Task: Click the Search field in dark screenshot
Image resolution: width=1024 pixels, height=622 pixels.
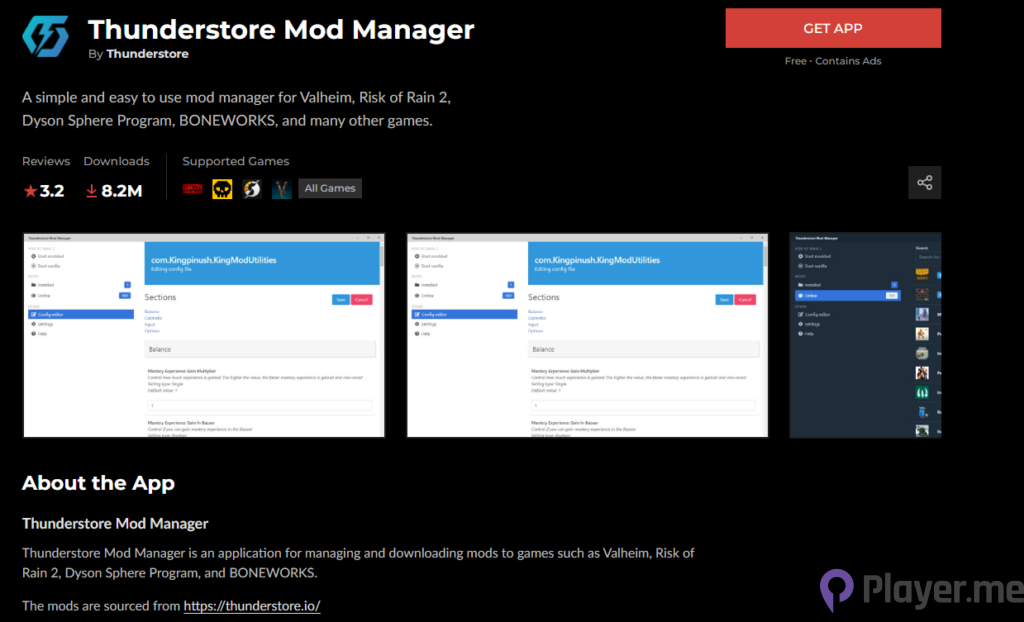Action: pos(928,257)
